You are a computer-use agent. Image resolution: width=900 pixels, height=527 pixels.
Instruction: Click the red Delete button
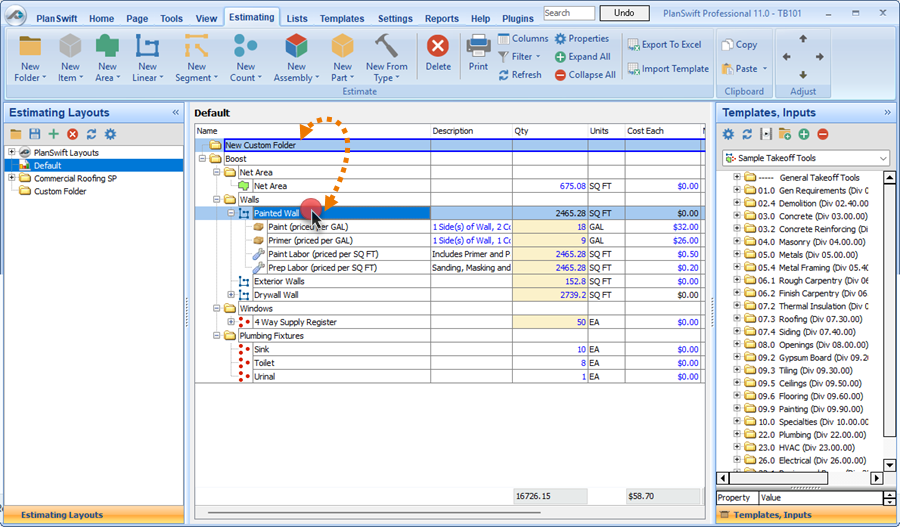438,52
